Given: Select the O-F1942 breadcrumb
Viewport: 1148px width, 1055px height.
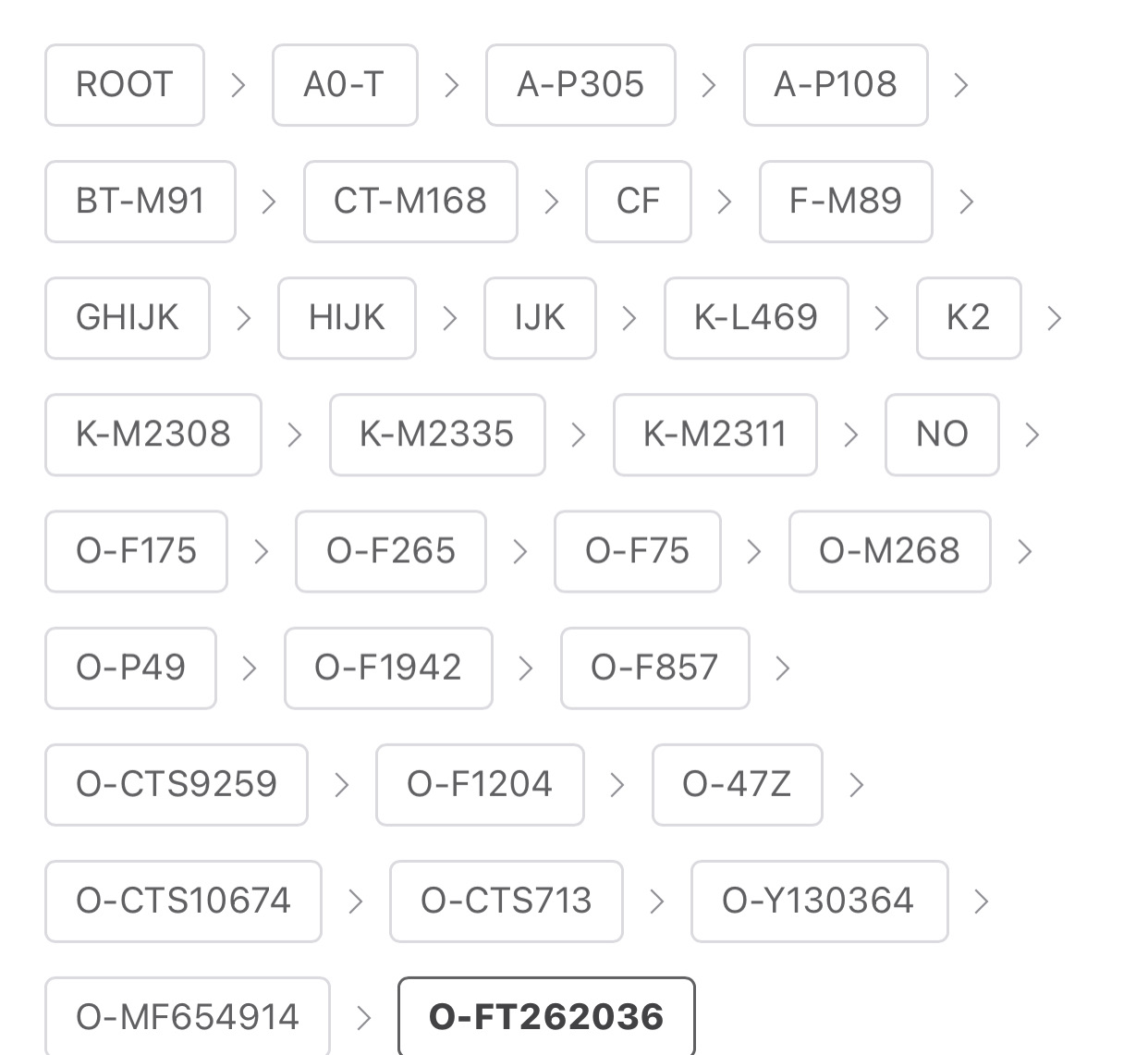Looking at the screenshot, I should (387, 668).
